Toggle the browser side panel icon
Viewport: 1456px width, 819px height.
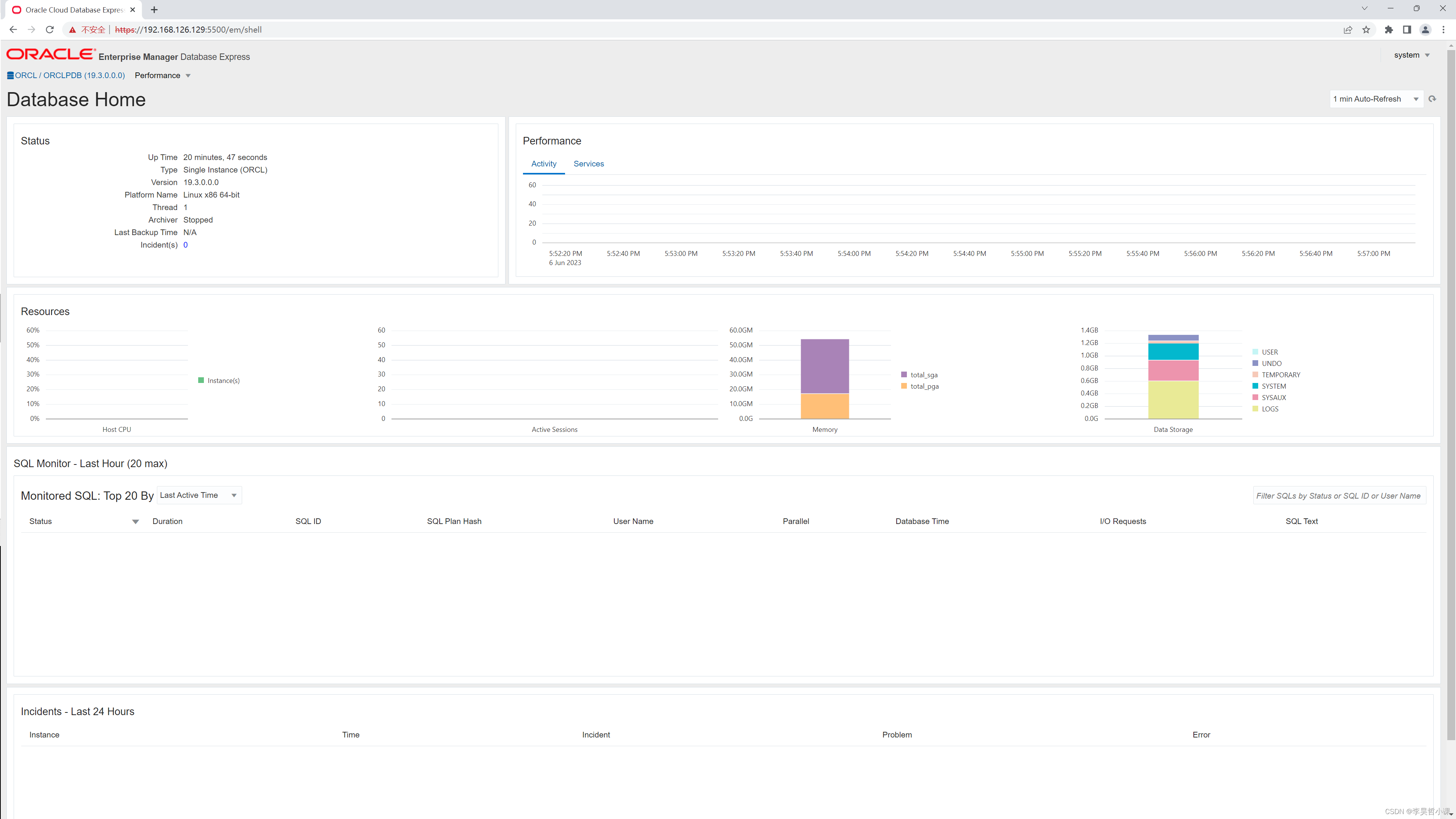pos(1407,30)
